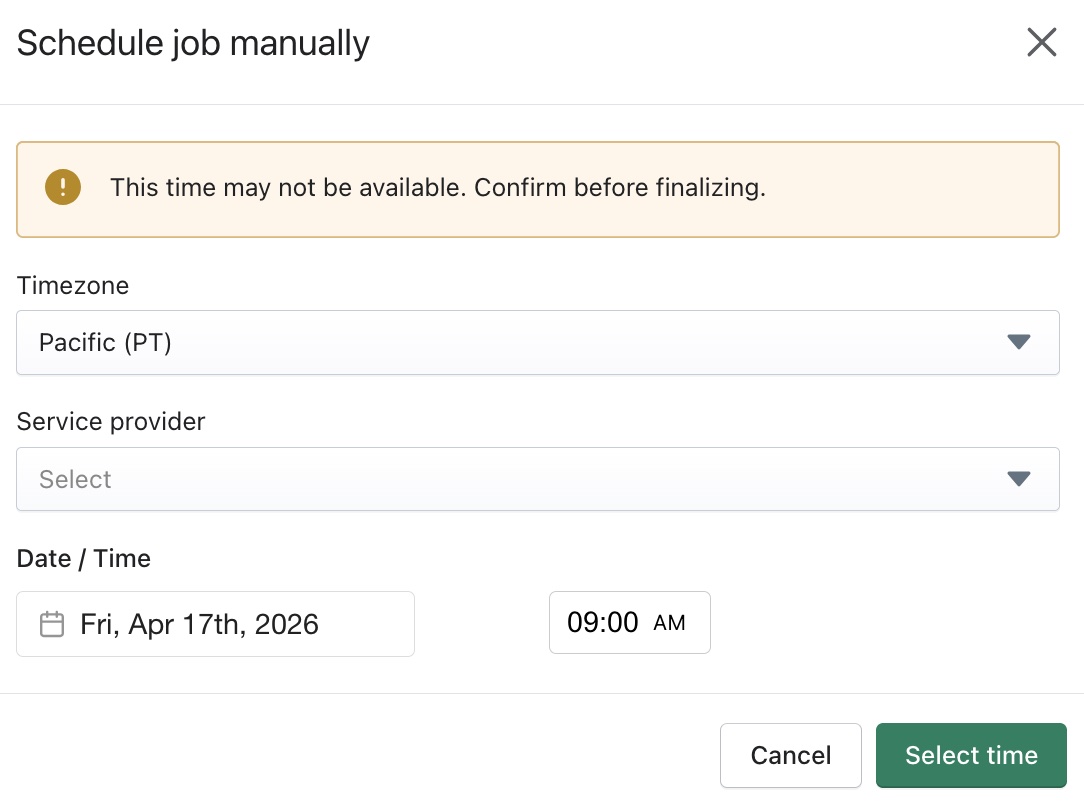This screenshot has width=1084, height=804.
Task: Close the Schedule job manually dialog
Action: pos(1041,43)
